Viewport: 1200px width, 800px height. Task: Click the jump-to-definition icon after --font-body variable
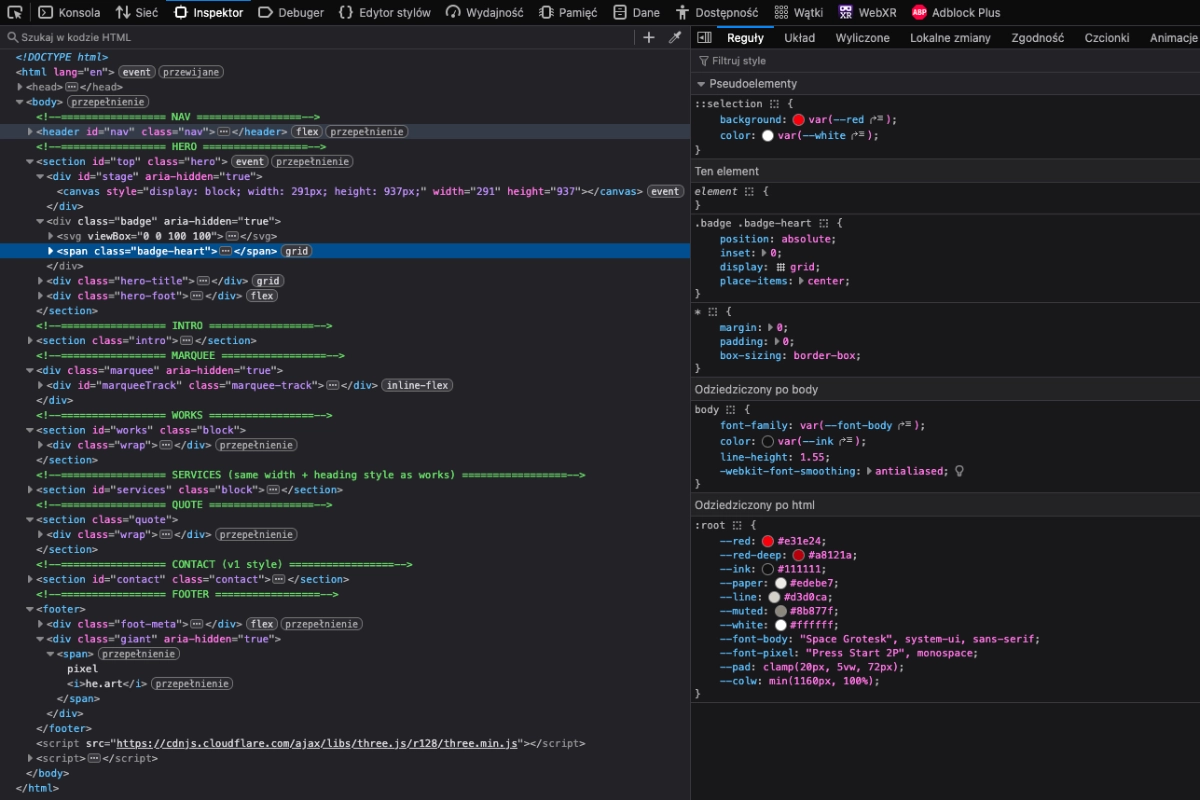coord(904,425)
